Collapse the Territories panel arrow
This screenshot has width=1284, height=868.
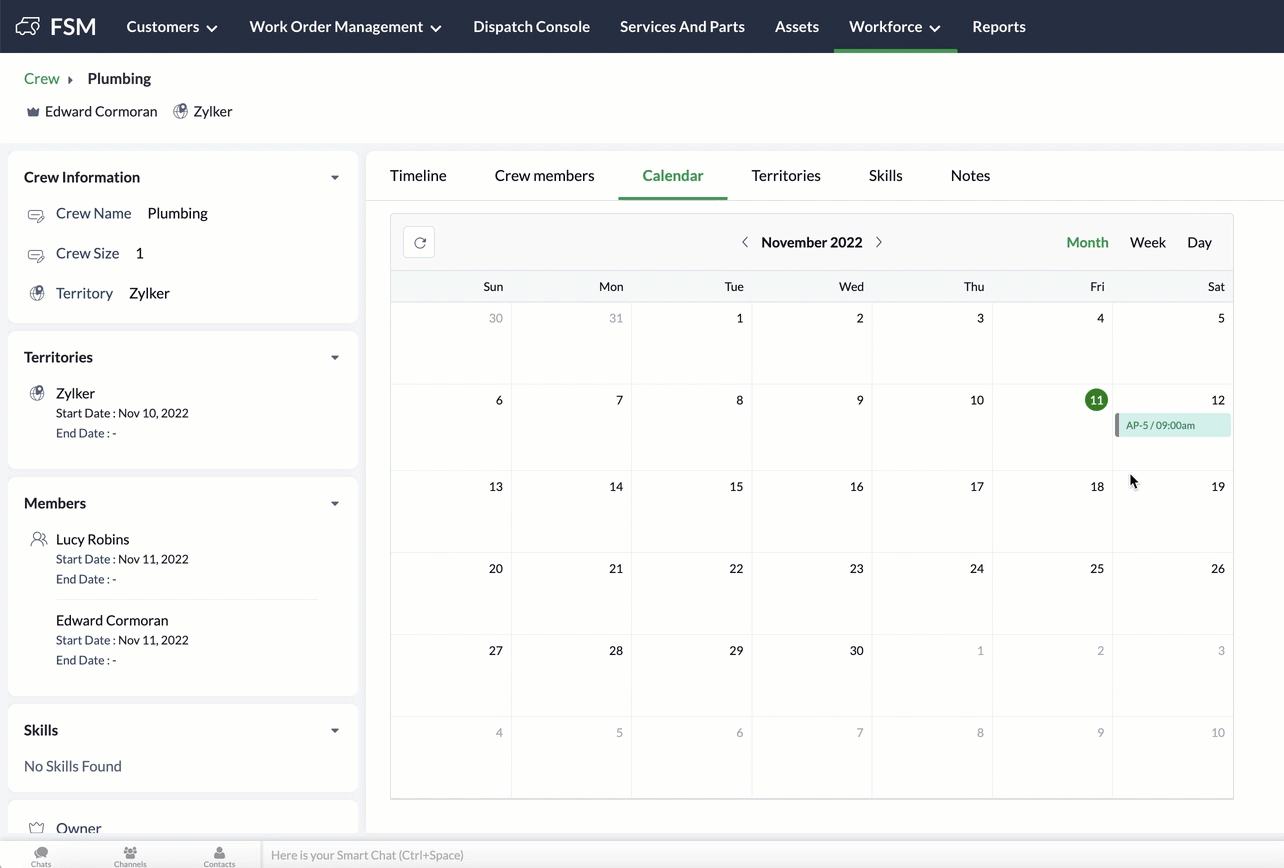click(x=335, y=358)
